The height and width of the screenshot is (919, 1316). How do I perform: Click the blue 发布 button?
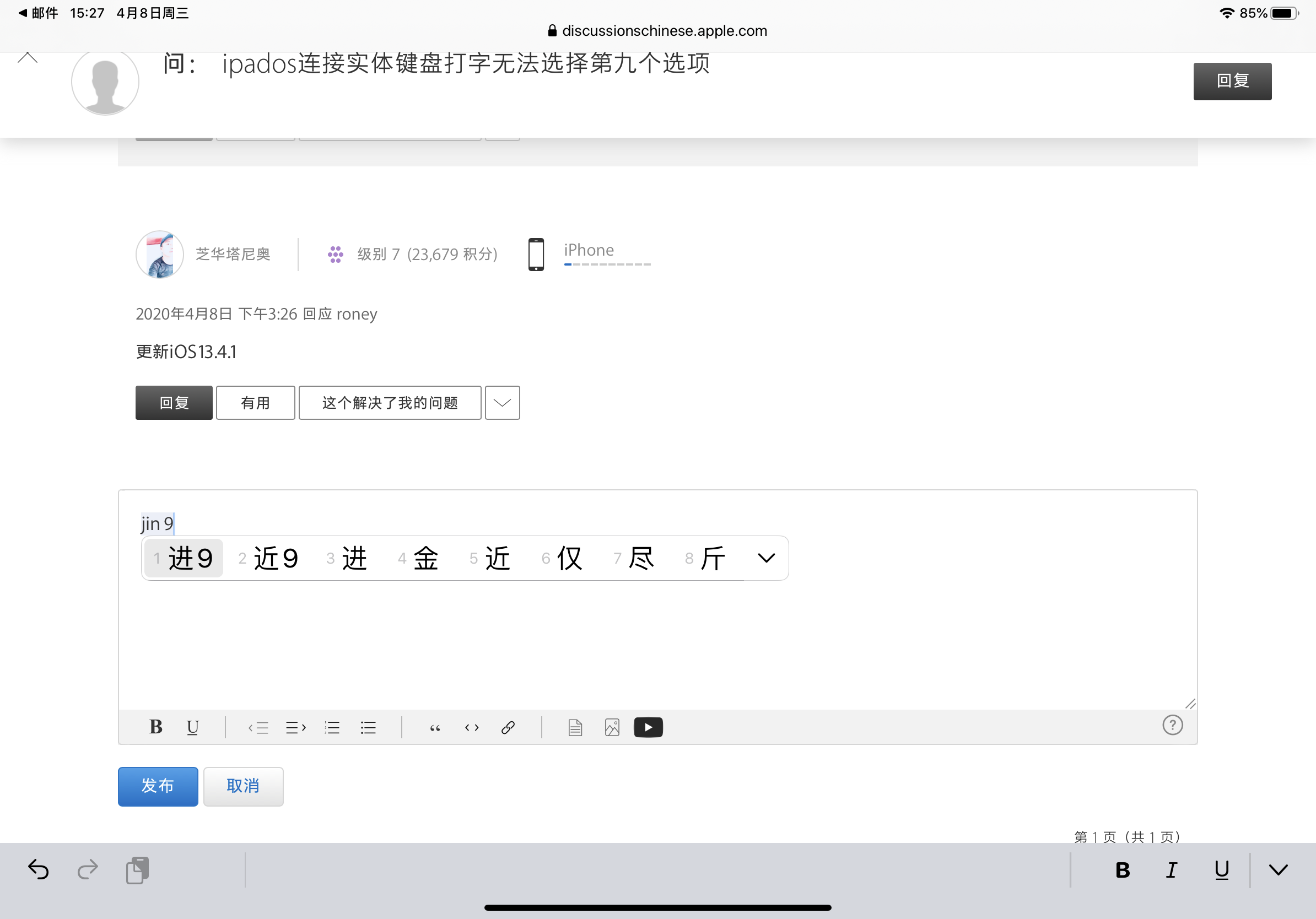pyautogui.click(x=158, y=786)
